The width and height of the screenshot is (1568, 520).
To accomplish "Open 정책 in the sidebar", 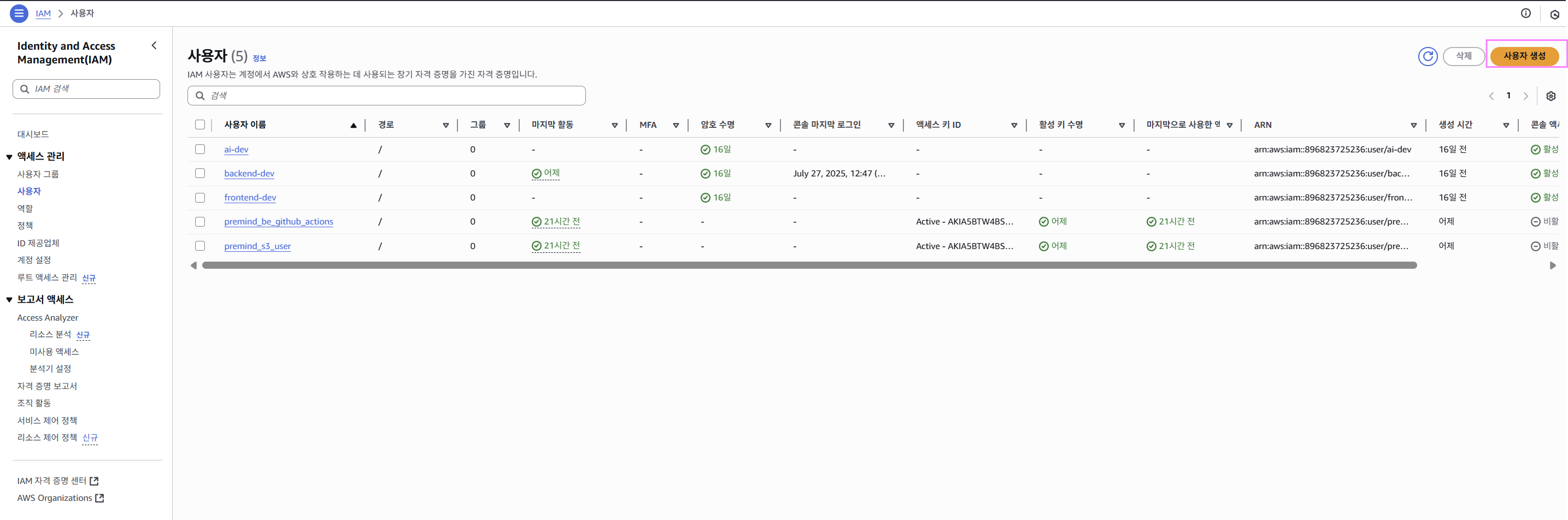I will pos(25,226).
